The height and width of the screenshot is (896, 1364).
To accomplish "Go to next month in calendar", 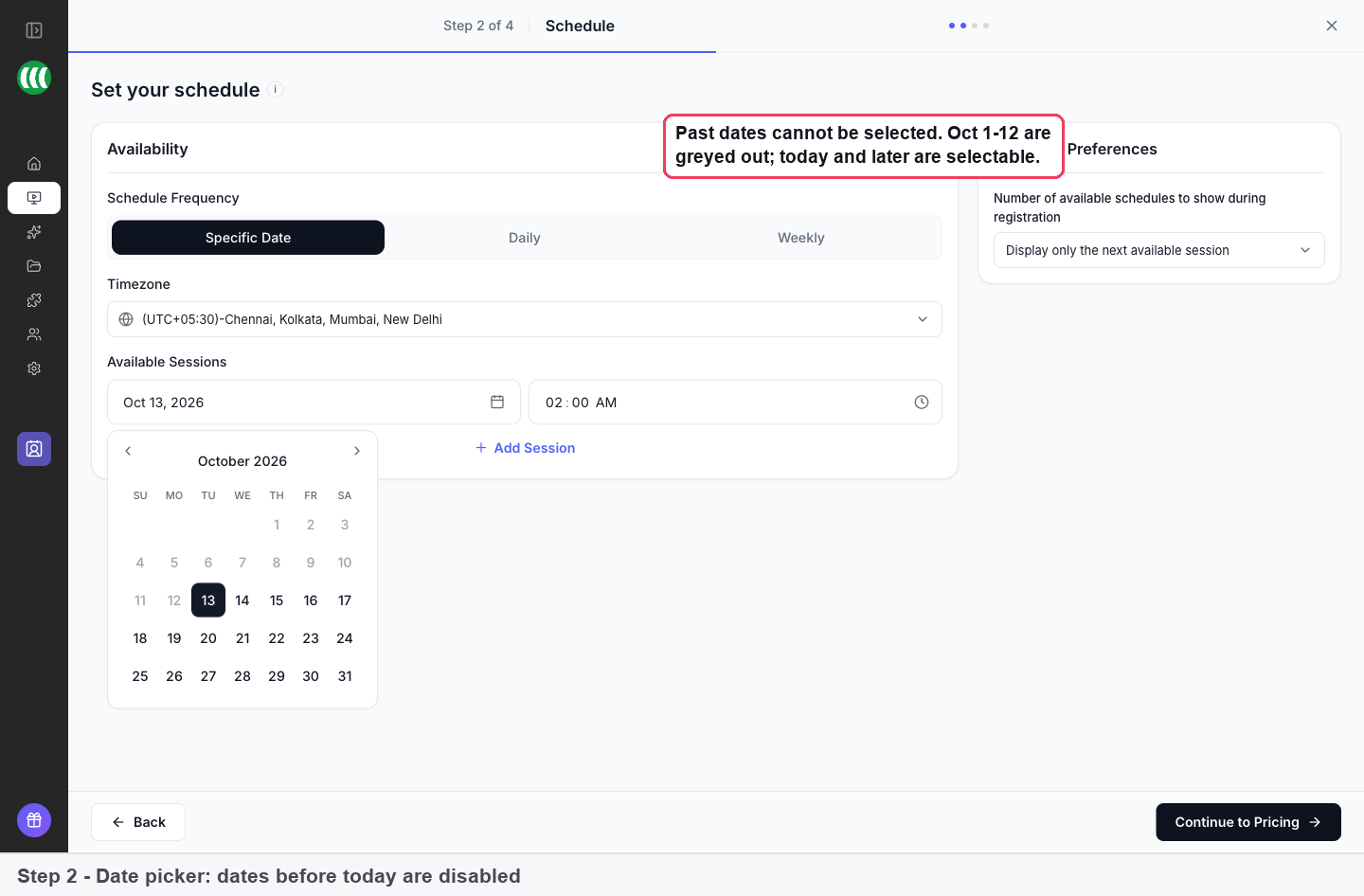I will (357, 451).
